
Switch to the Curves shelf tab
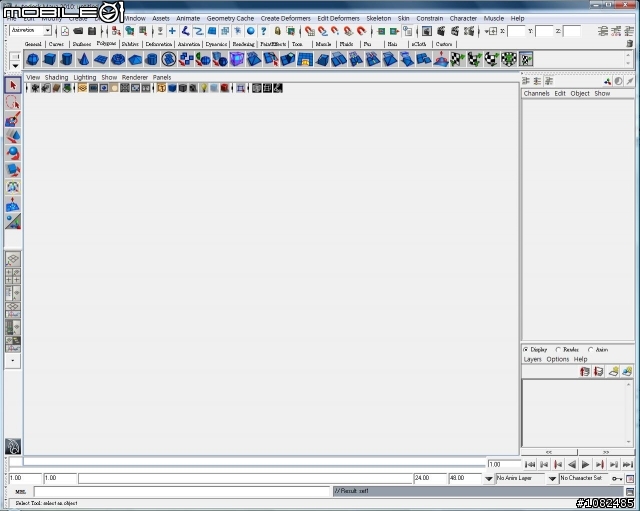56,44
